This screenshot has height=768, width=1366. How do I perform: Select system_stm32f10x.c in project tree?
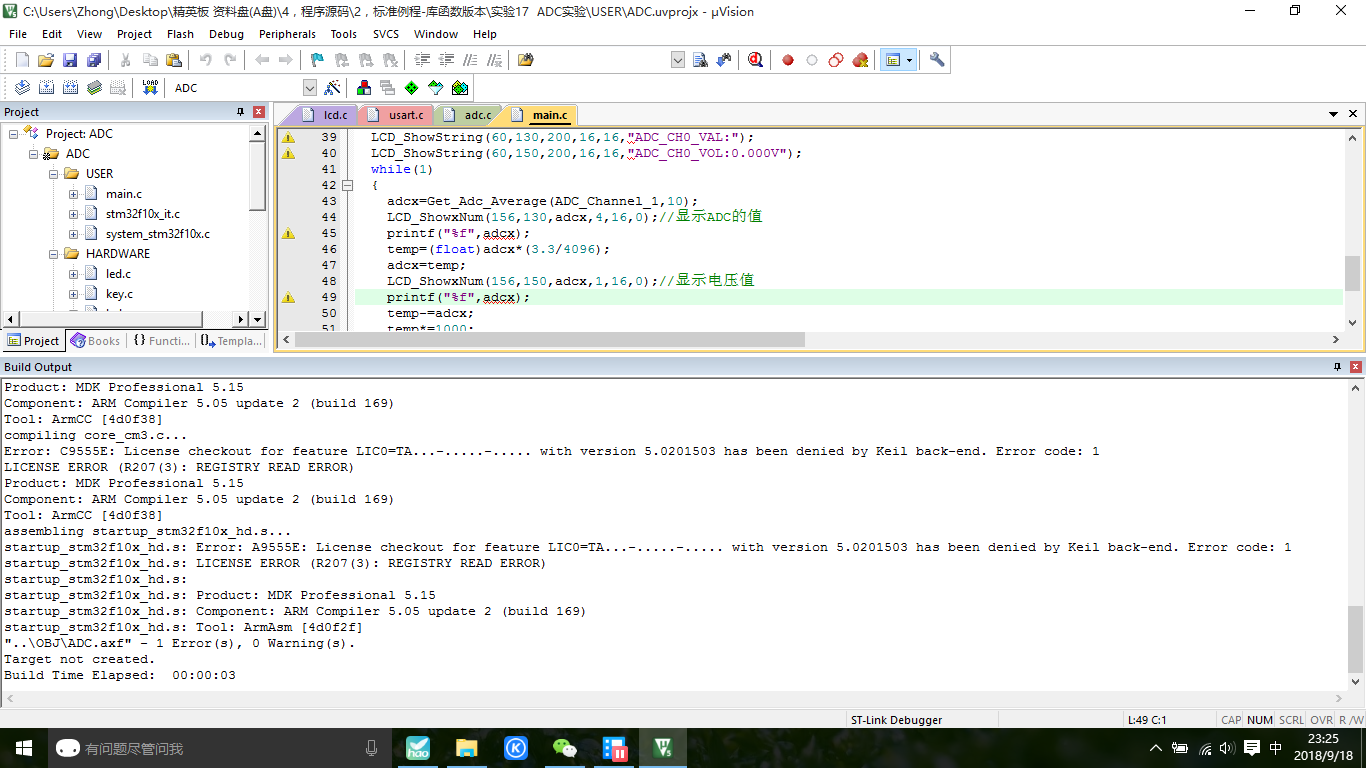[158, 234]
